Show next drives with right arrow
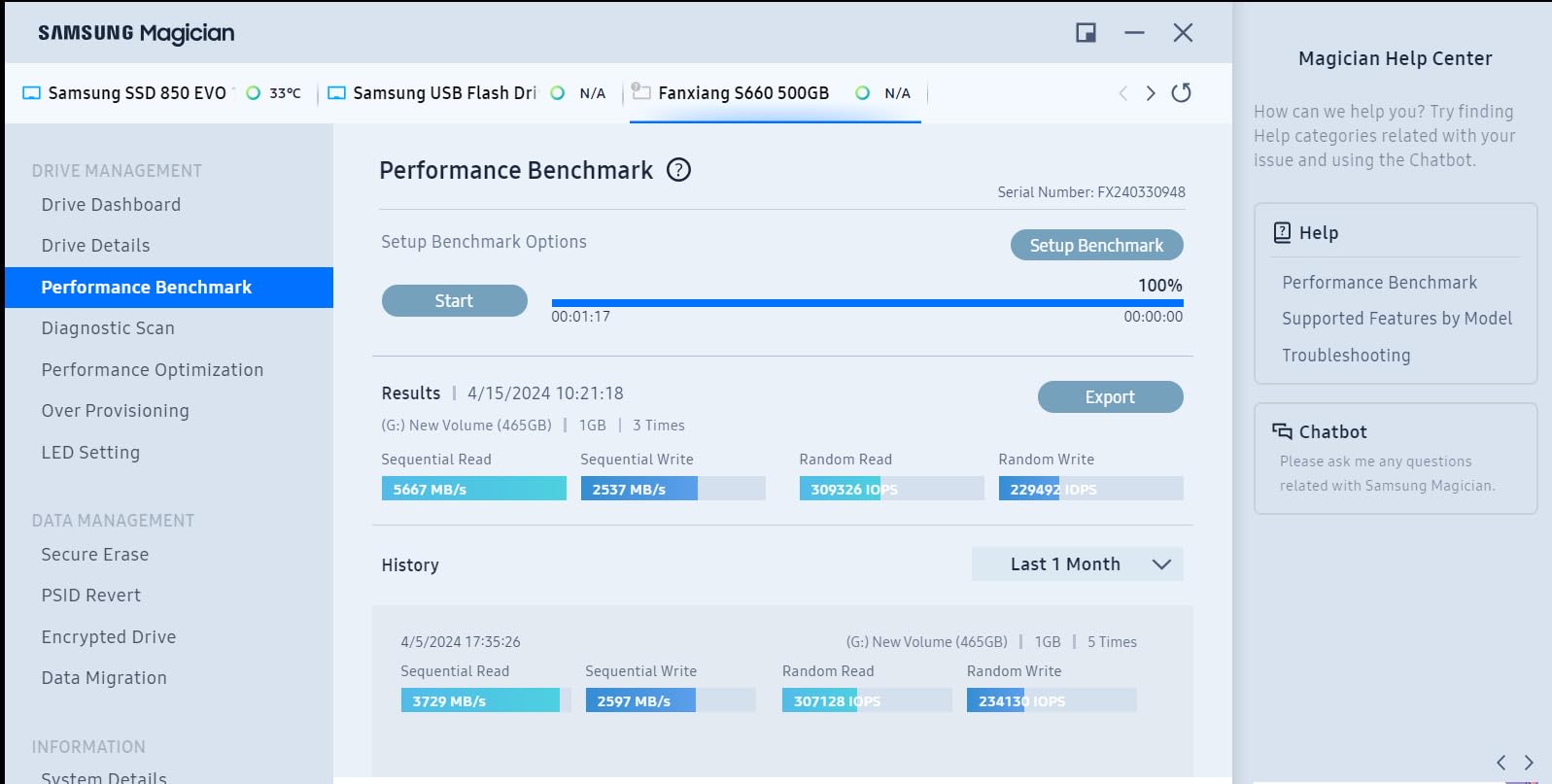The height and width of the screenshot is (784, 1552). click(1151, 93)
